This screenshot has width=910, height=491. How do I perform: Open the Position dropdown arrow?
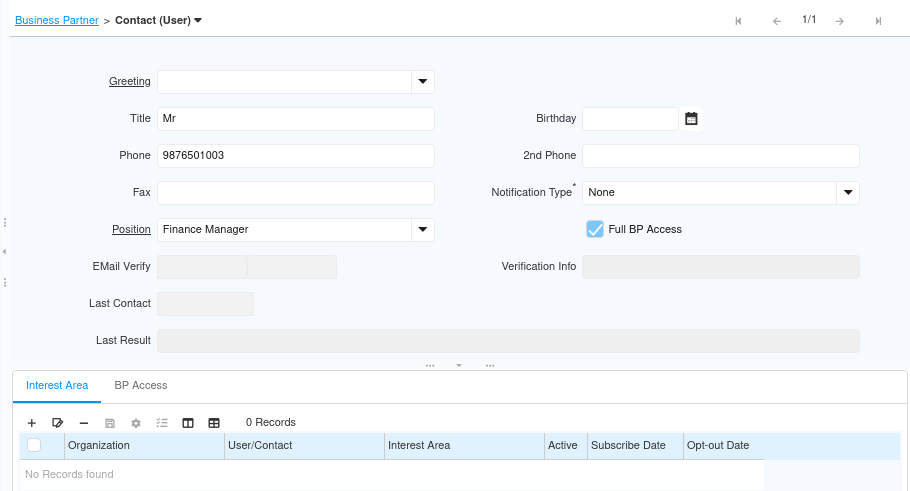coord(422,230)
